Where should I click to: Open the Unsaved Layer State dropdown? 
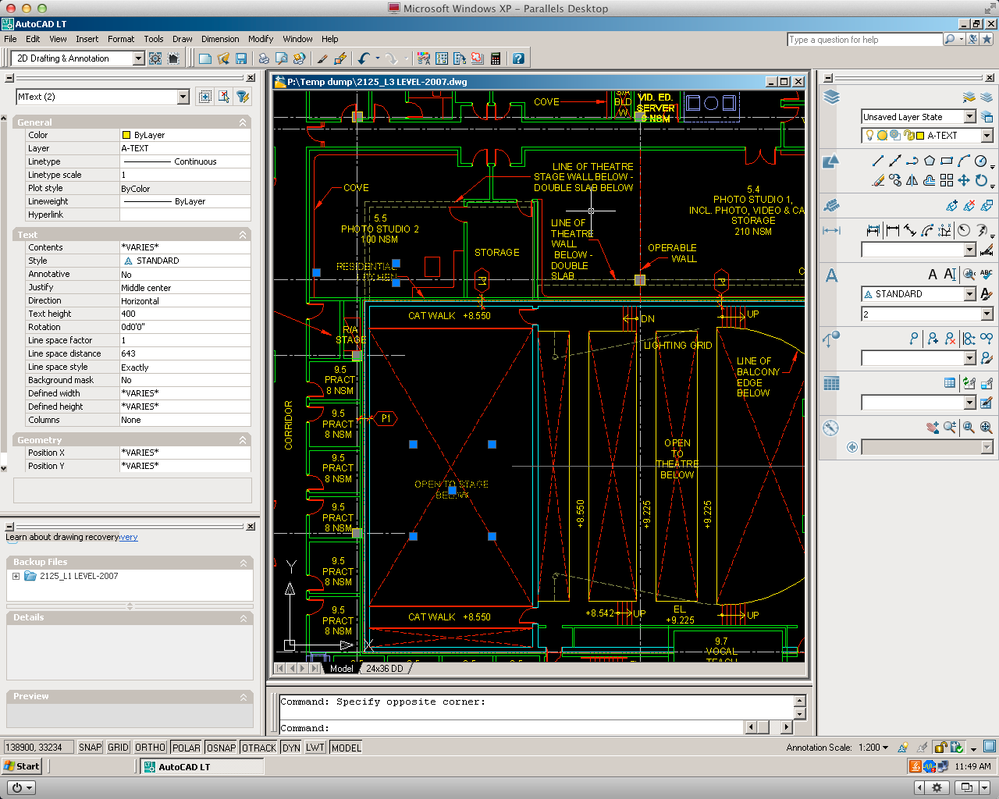(x=969, y=117)
